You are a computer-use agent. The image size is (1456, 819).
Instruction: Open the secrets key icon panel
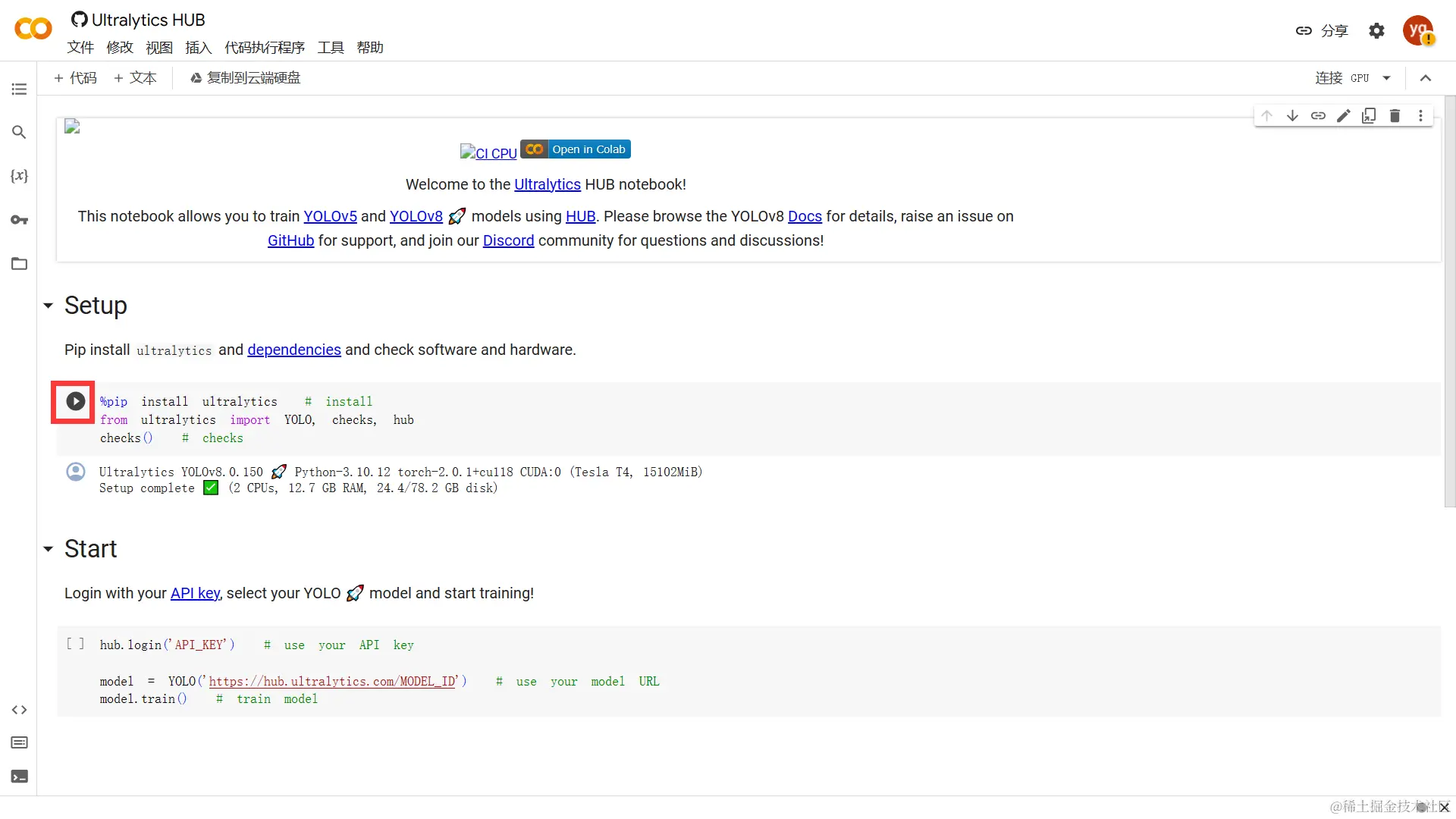click(x=19, y=220)
